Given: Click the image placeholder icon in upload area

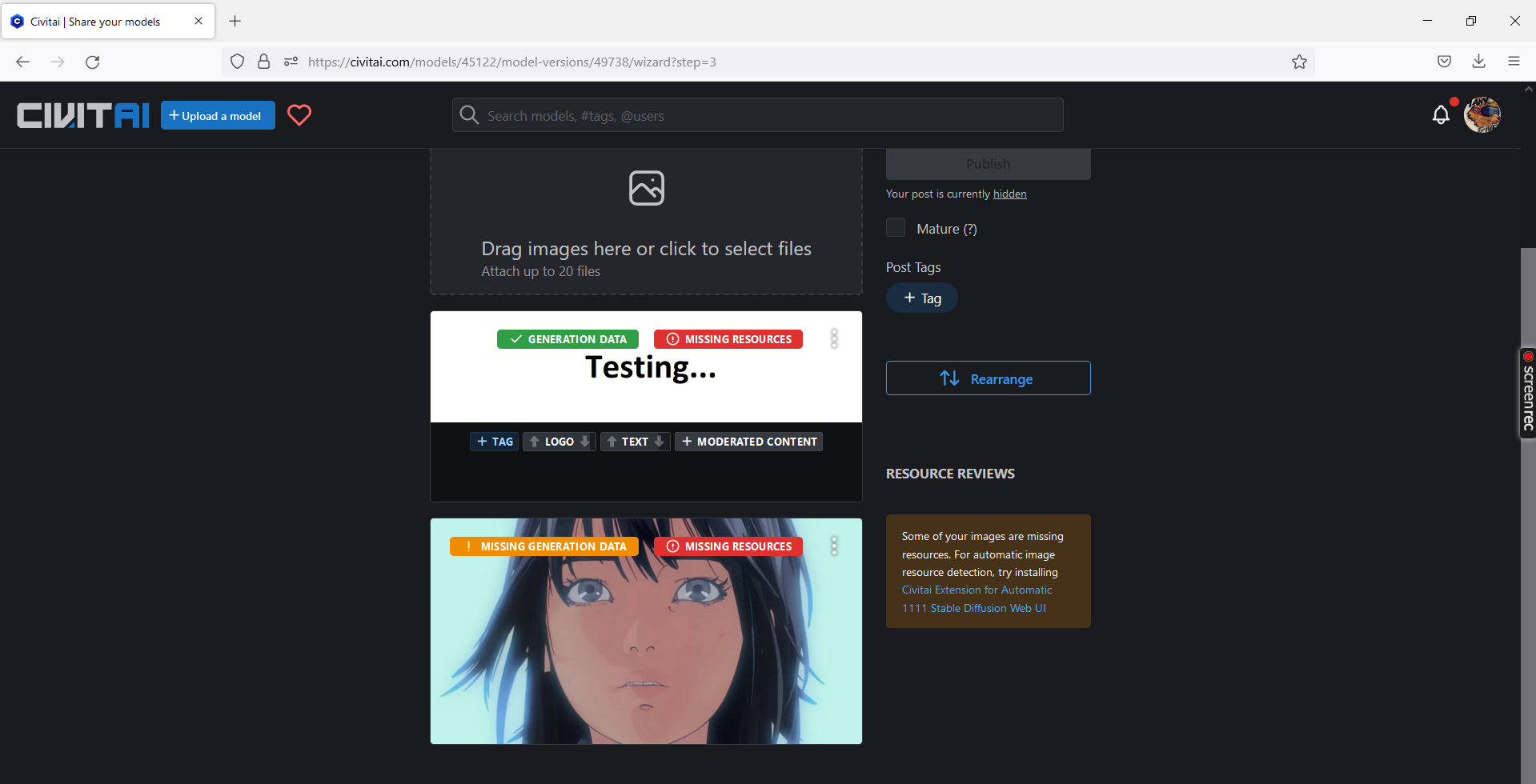Looking at the screenshot, I should pyautogui.click(x=646, y=187).
